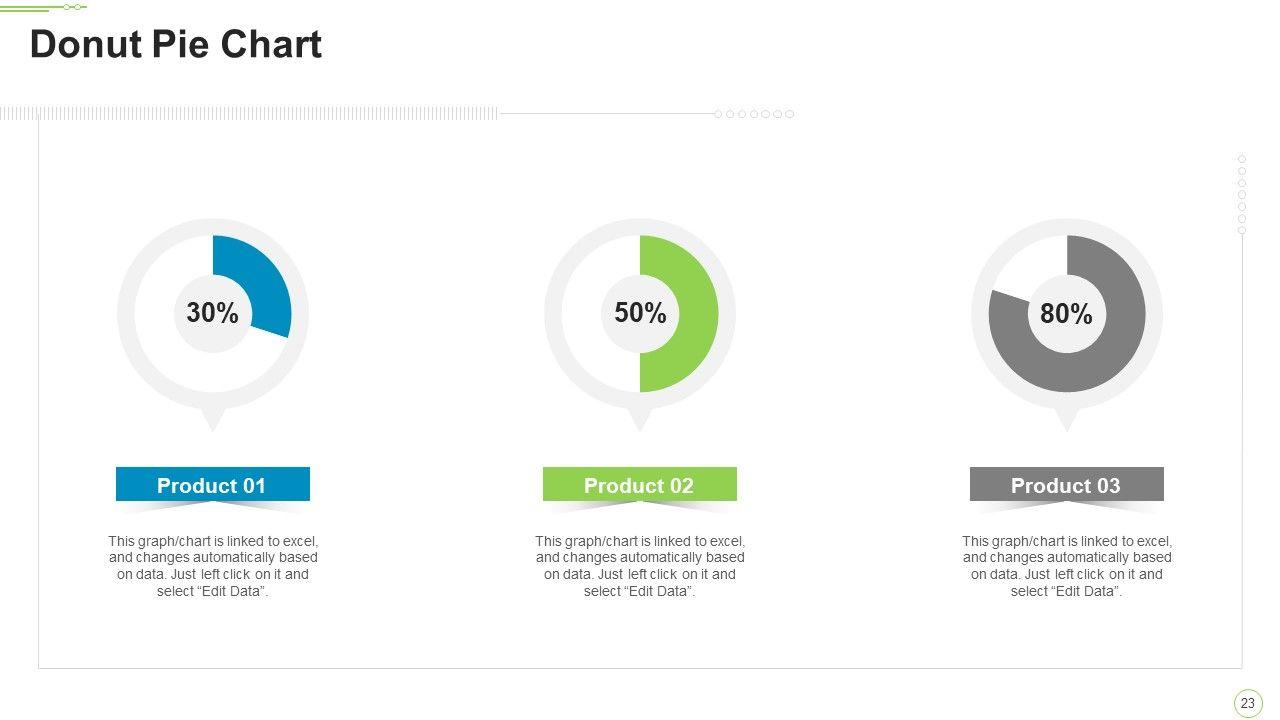This screenshot has height=720, width=1280.
Task: Select the 50% donut center label
Action: [640, 314]
